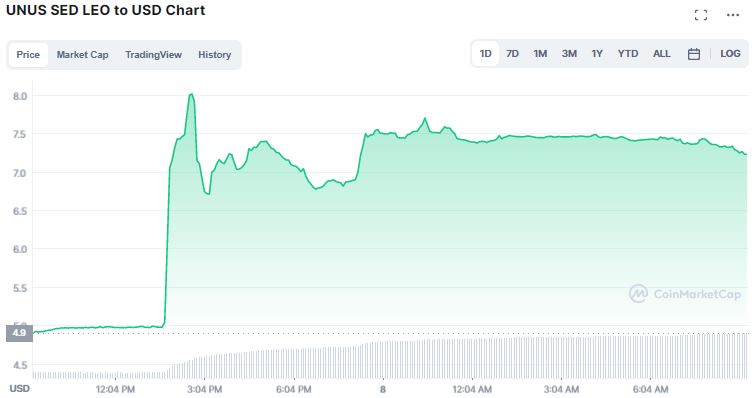Click the UNUS SED LEO to USD Chart title
Image resolution: width=755 pixels, height=398 pixels.
[x=105, y=10]
